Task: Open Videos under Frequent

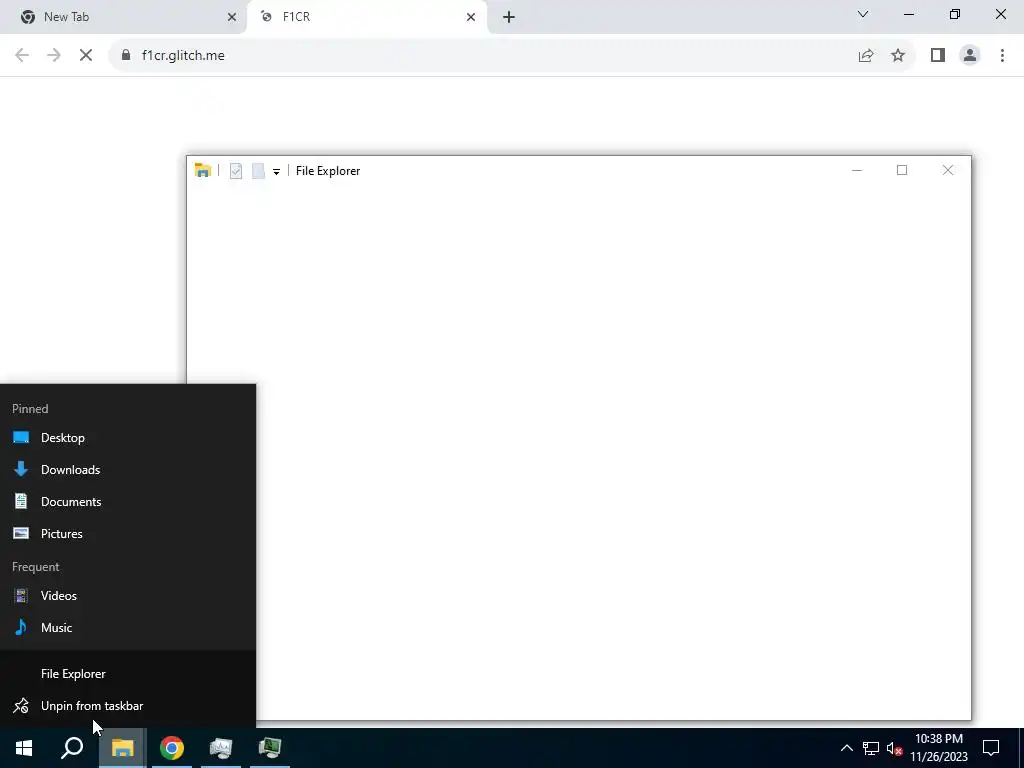Action: coord(128,596)
